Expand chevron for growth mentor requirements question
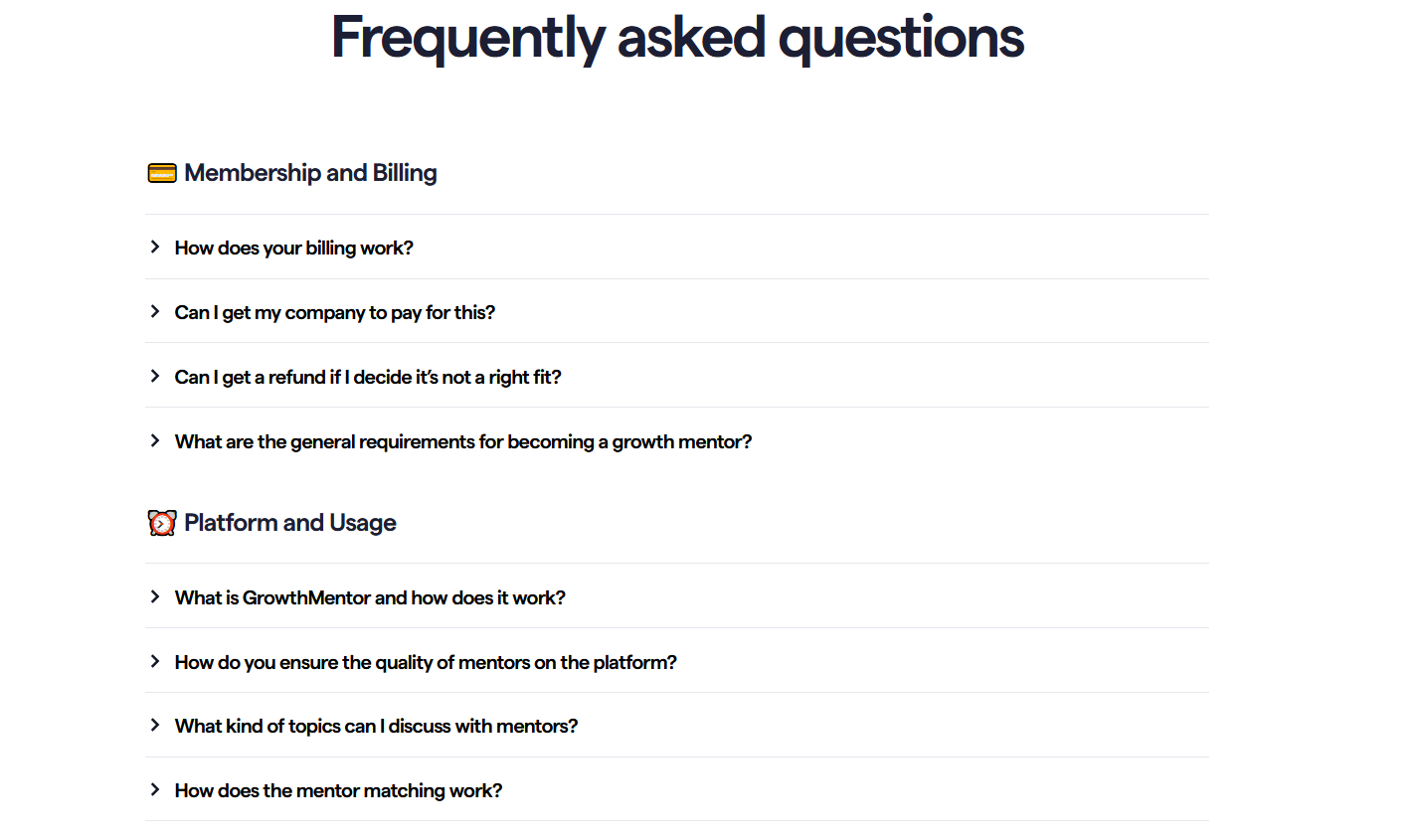 tap(155, 440)
